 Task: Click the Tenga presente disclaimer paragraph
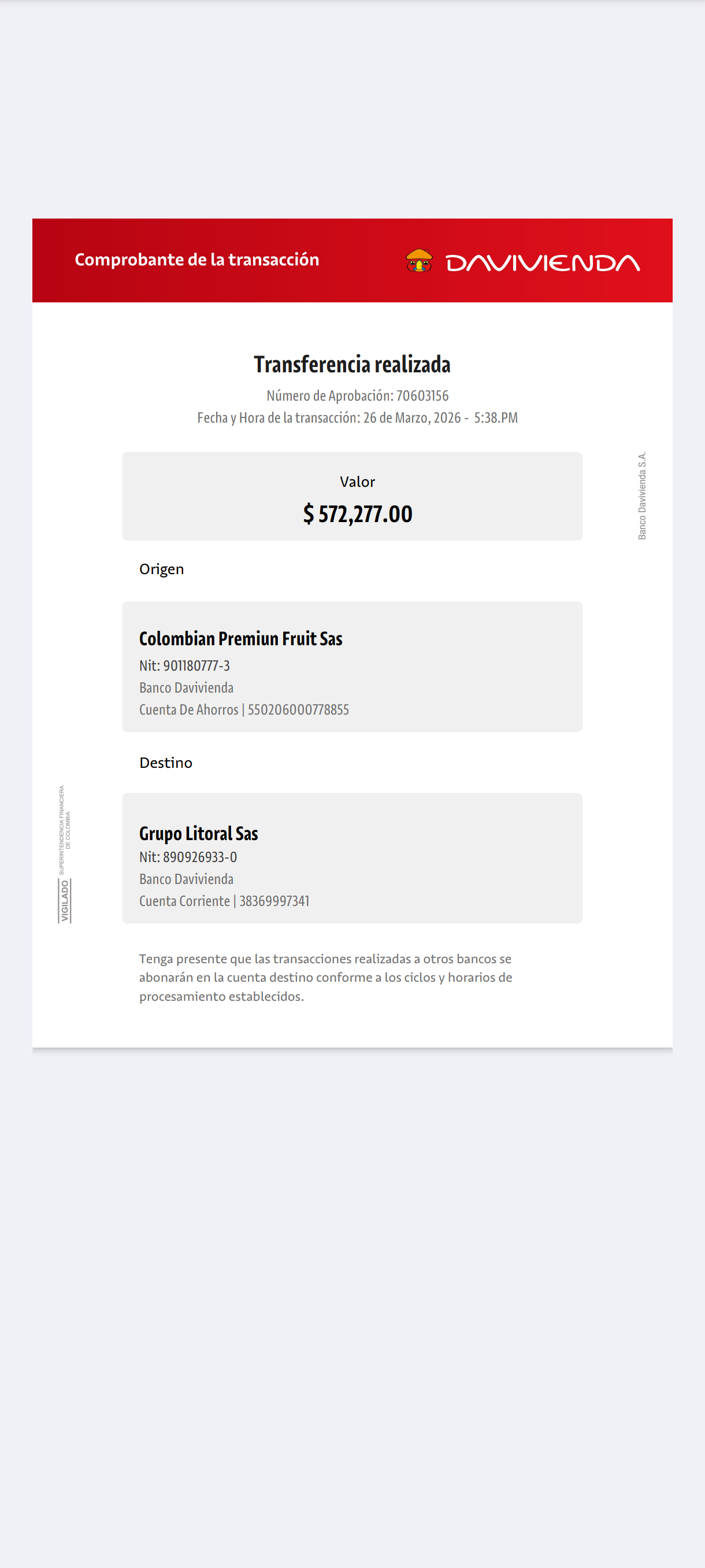pyautogui.click(x=325, y=977)
